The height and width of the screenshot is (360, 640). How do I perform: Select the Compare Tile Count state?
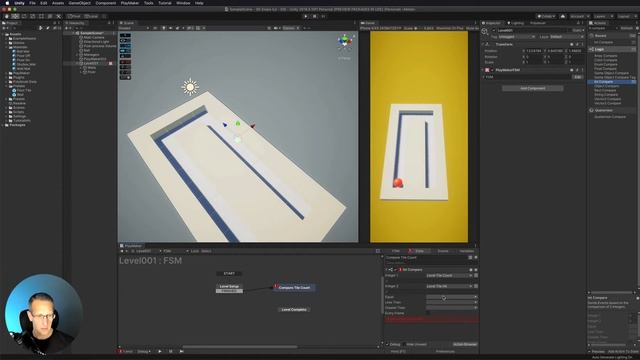click(294, 288)
